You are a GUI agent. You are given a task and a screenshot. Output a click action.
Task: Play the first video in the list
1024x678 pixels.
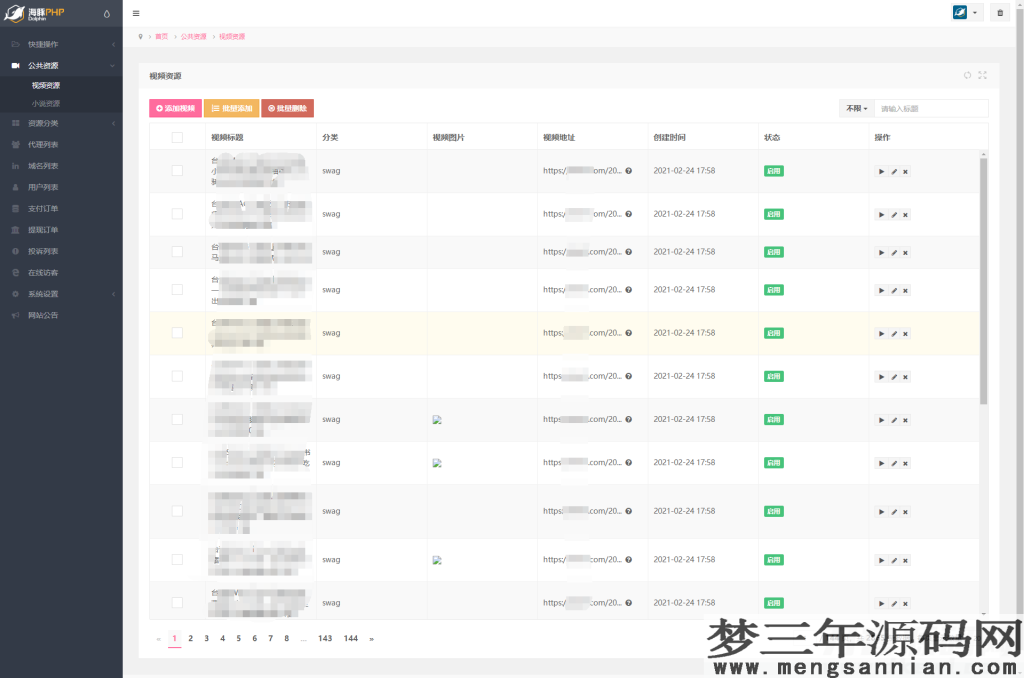pos(881,171)
